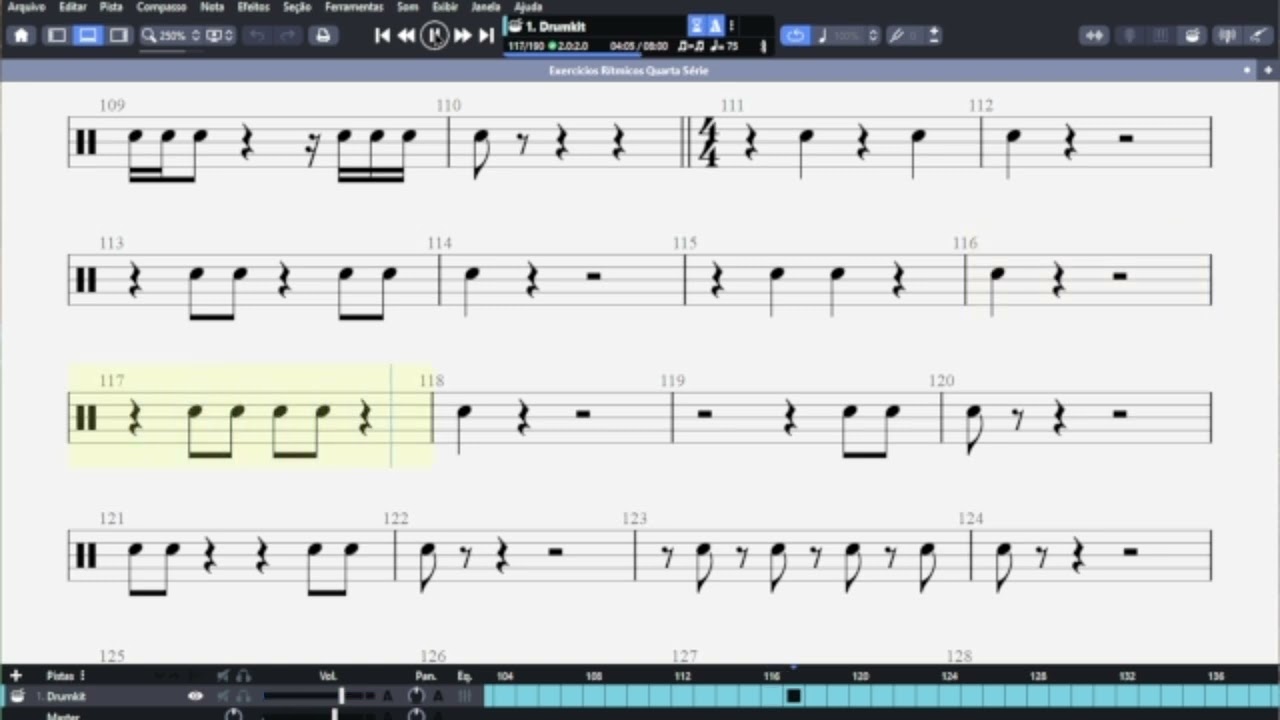Click the header mute speaker icon

(223, 676)
